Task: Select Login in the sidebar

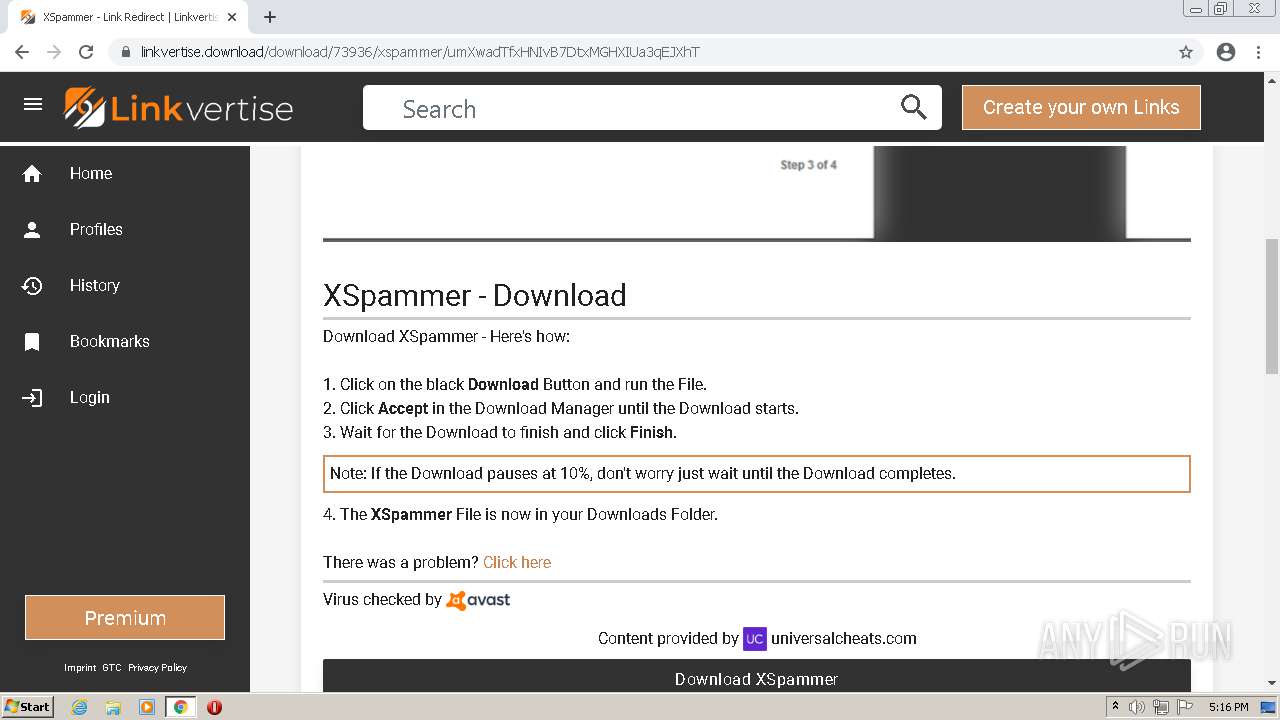Action: tap(90, 398)
